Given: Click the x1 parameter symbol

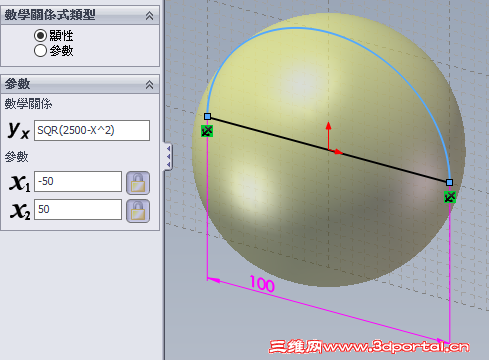Looking at the screenshot, I should tap(20, 183).
